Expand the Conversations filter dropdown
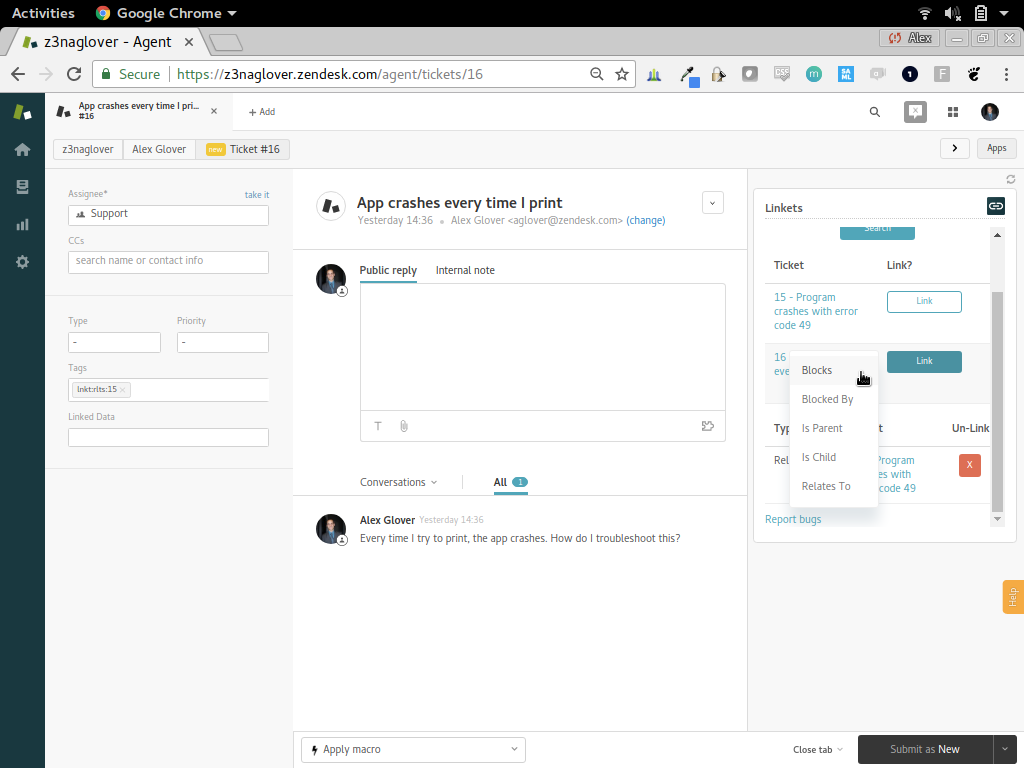Image resolution: width=1024 pixels, height=768 pixels. point(398,482)
